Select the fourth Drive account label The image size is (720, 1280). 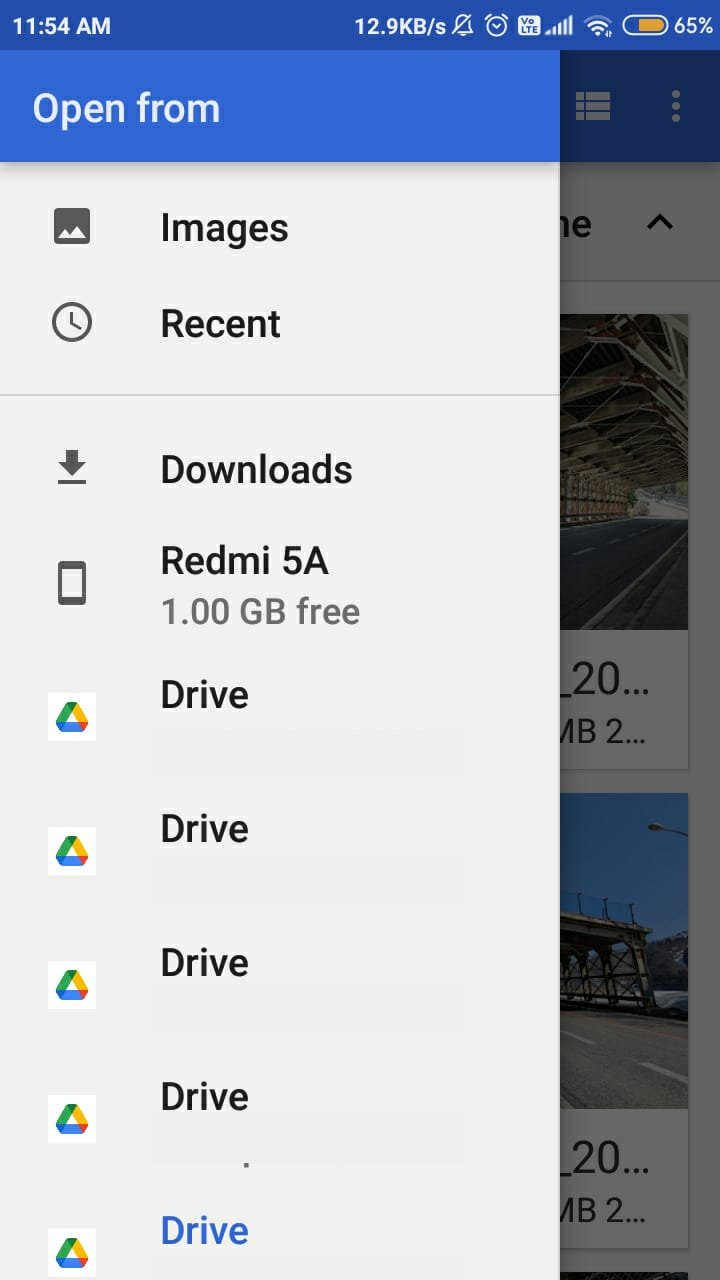pyautogui.click(x=204, y=1097)
